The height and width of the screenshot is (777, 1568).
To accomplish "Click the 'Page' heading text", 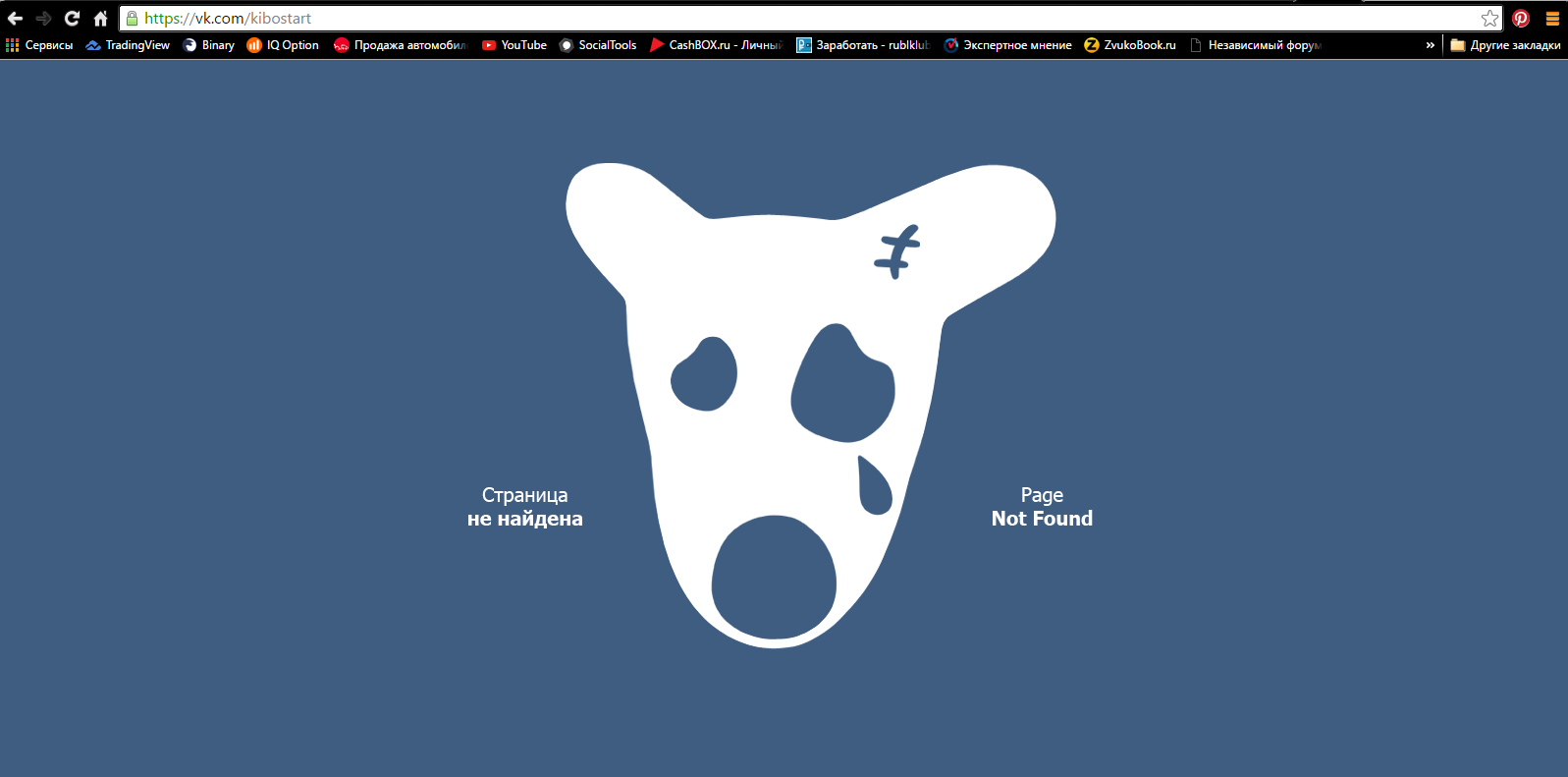I will (x=1042, y=495).
